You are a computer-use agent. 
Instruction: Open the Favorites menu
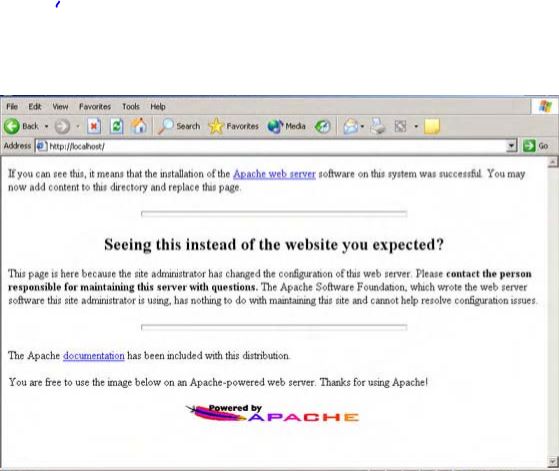tap(95, 107)
